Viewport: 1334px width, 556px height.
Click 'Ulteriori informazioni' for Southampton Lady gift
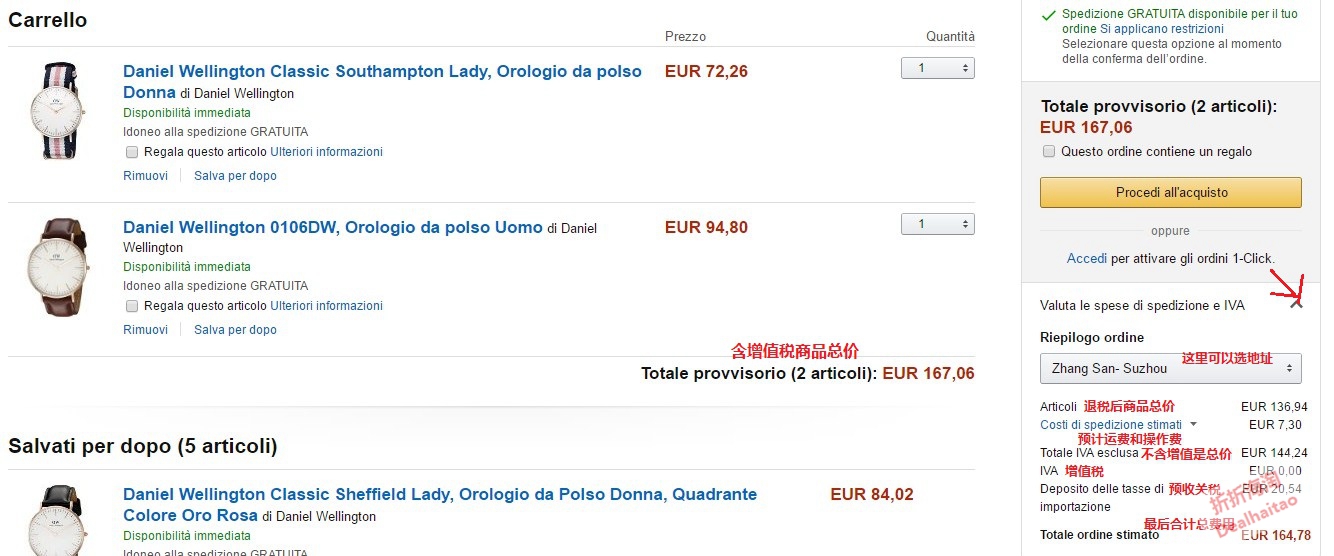(326, 152)
